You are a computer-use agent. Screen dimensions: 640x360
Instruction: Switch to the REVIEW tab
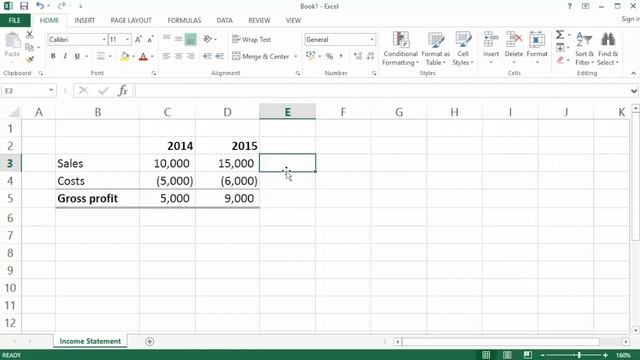(259, 20)
